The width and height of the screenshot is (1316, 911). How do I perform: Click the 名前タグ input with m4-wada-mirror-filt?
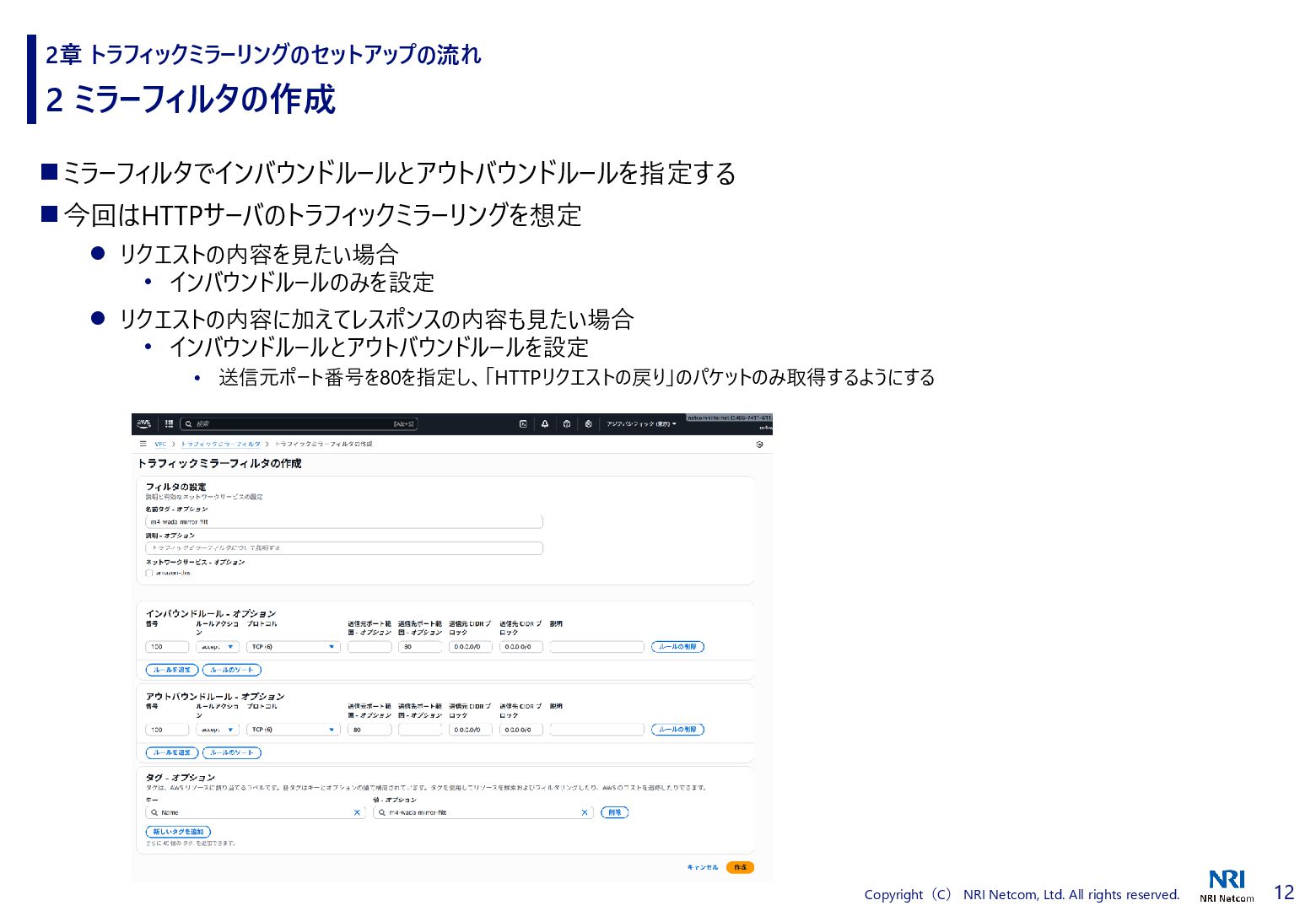tap(344, 521)
